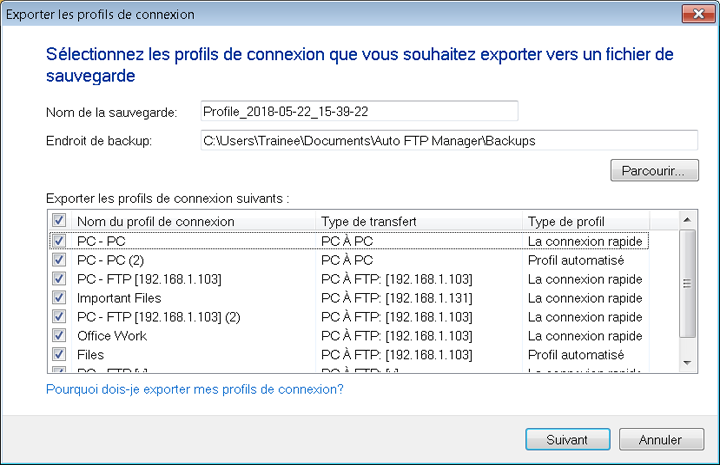This screenshot has width=720, height=465.
Task: Open the 'Pourquoi dois-je exporter' help link
Action: [x=195, y=389]
